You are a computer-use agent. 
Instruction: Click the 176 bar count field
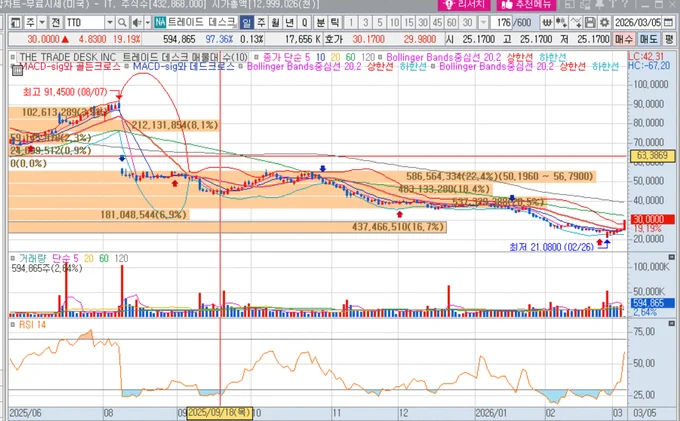click(502, 22)
